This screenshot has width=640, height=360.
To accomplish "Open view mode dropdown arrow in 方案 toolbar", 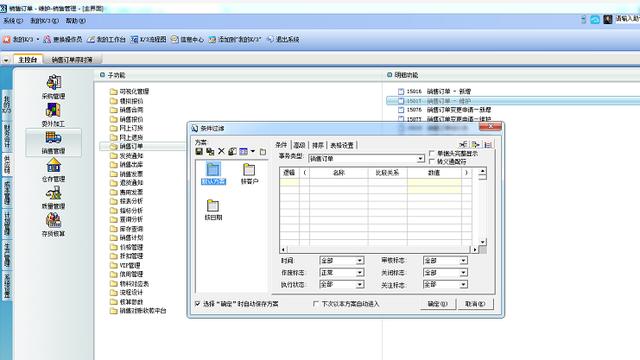I will click(253, 151).
